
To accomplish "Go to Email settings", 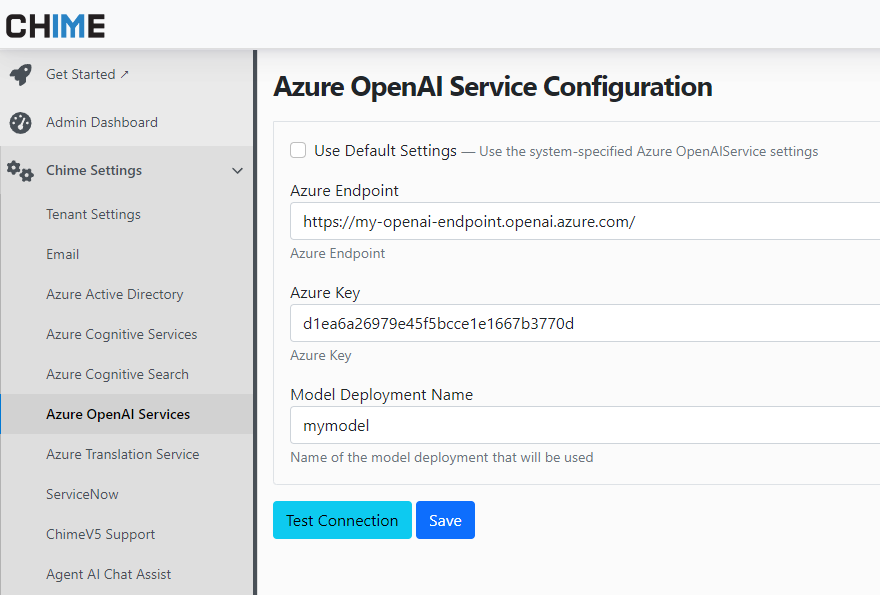I will coord(62,254).
